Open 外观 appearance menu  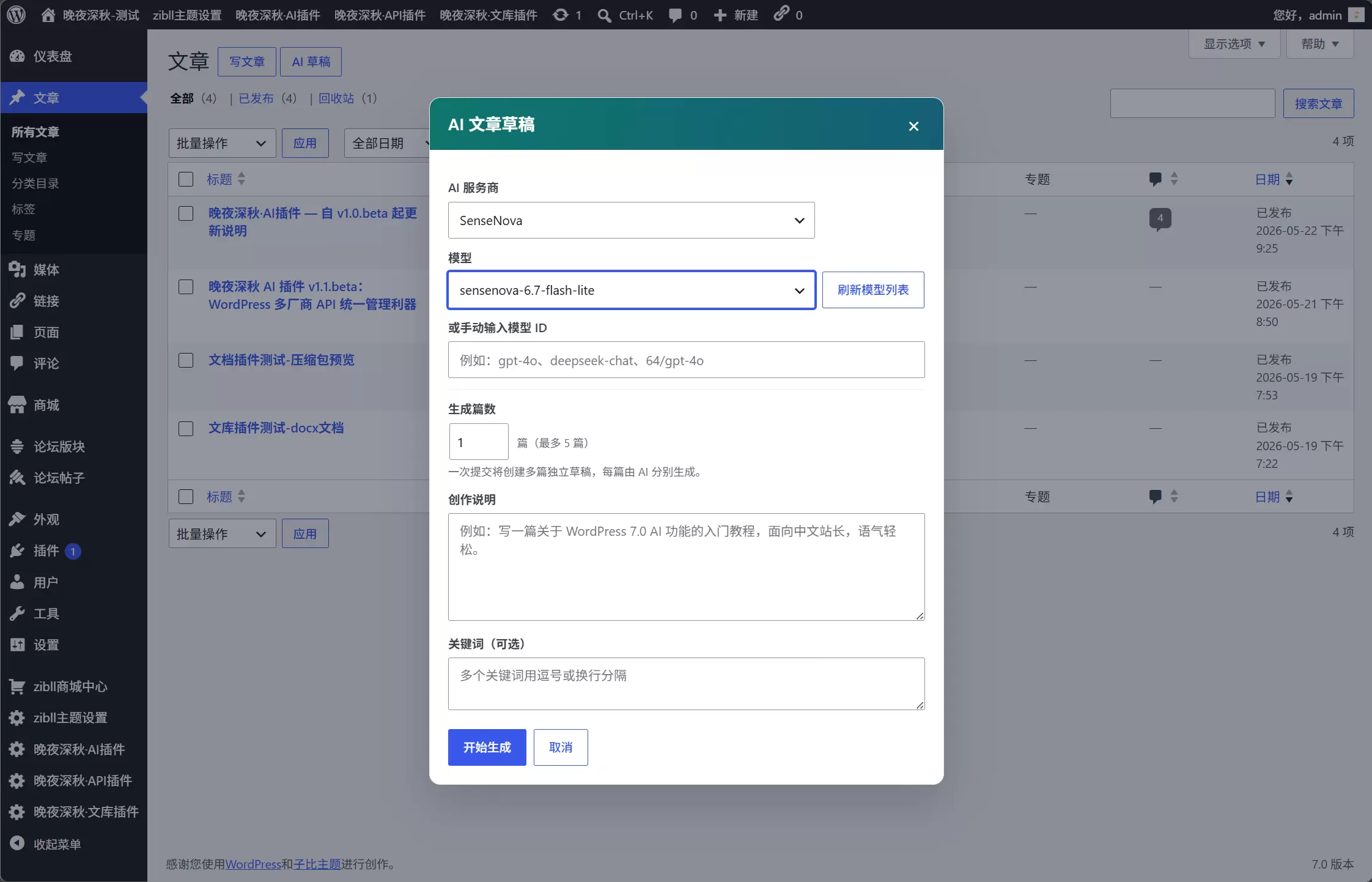(x=73, y=519)
